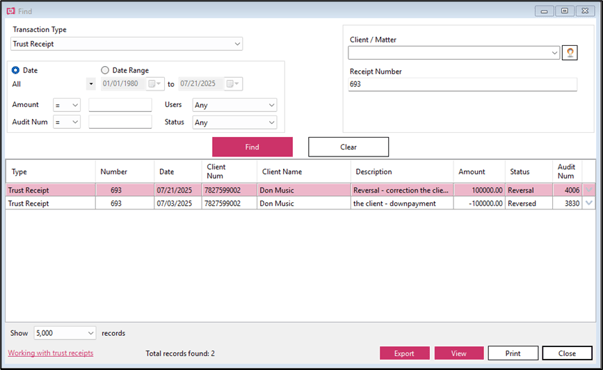The width and height of the screenshot is (603, 370).
Task: Open the Status filter dropdown
Action: tap(235, 122)
